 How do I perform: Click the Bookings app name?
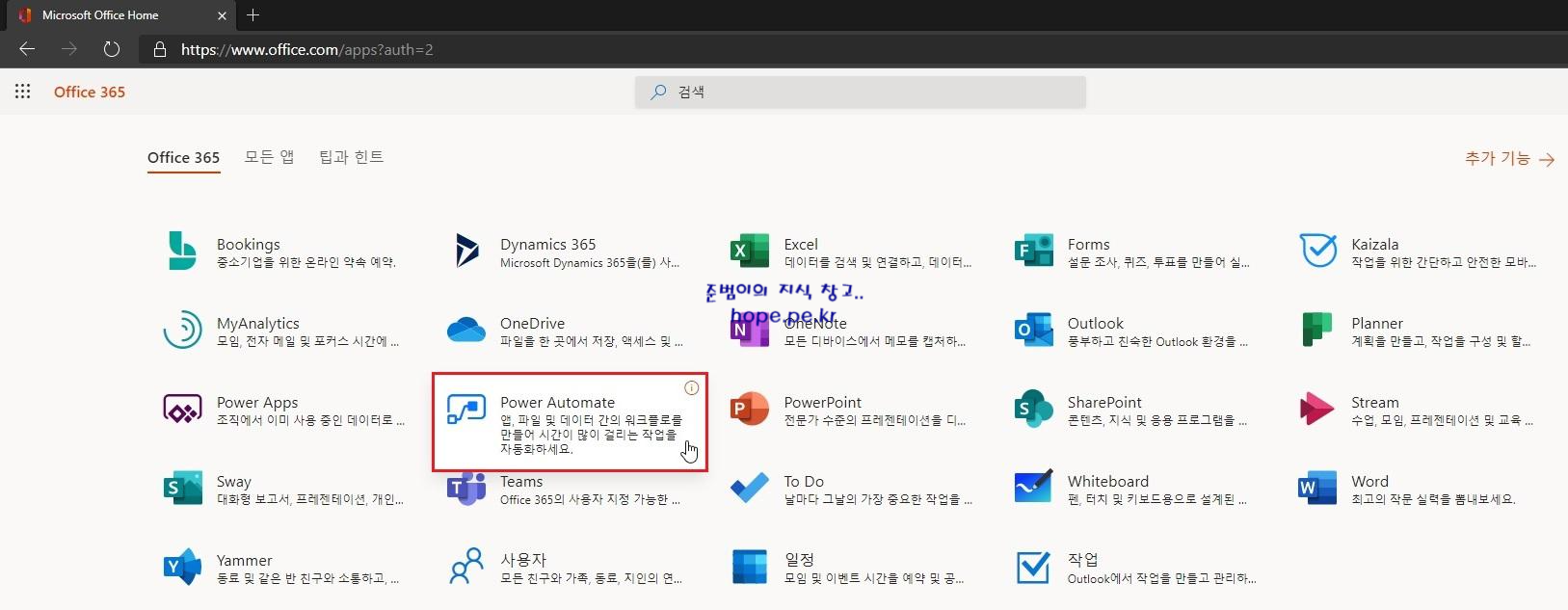(249, 244)
